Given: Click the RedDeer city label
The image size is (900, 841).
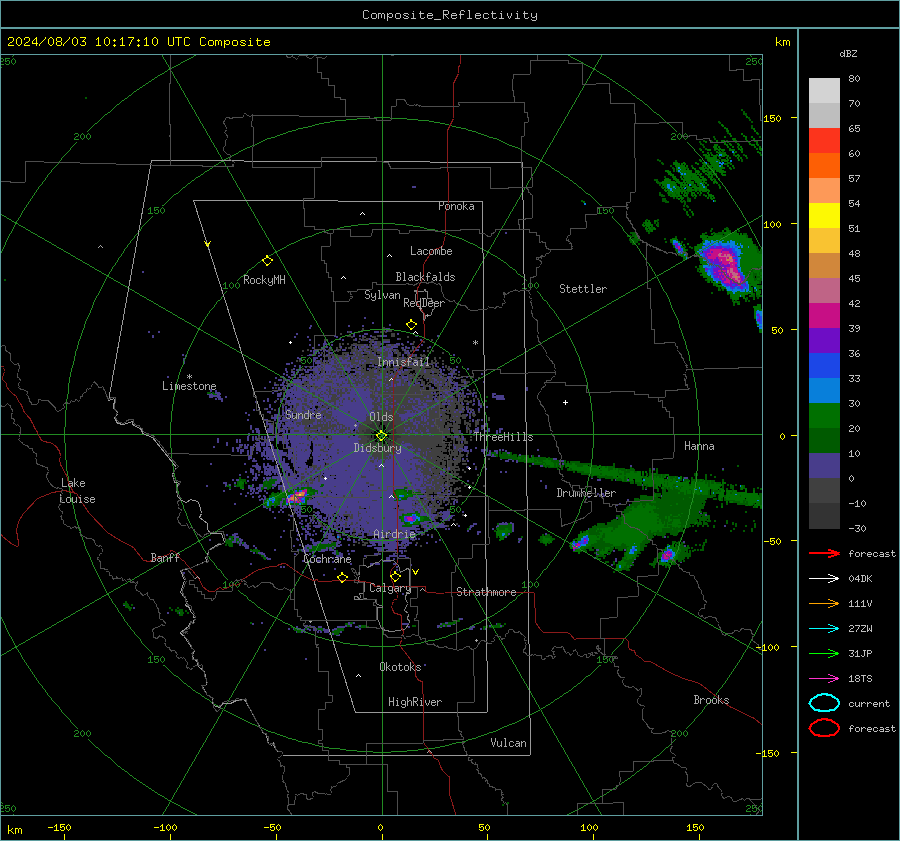Looking at the screenshot, I should (x=424, y=303).
